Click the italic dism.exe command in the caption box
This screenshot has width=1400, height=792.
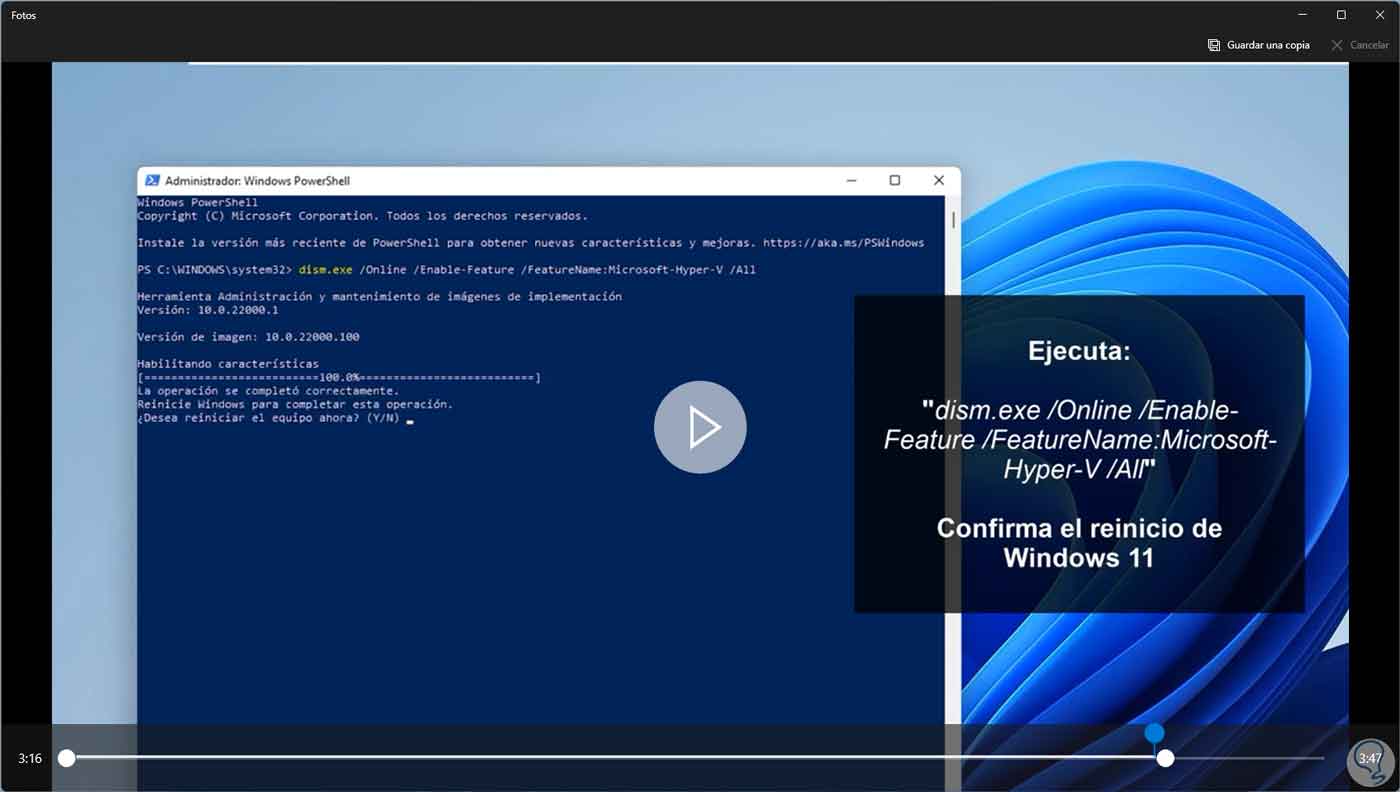pyautogui.click(x=1079, y=439)
